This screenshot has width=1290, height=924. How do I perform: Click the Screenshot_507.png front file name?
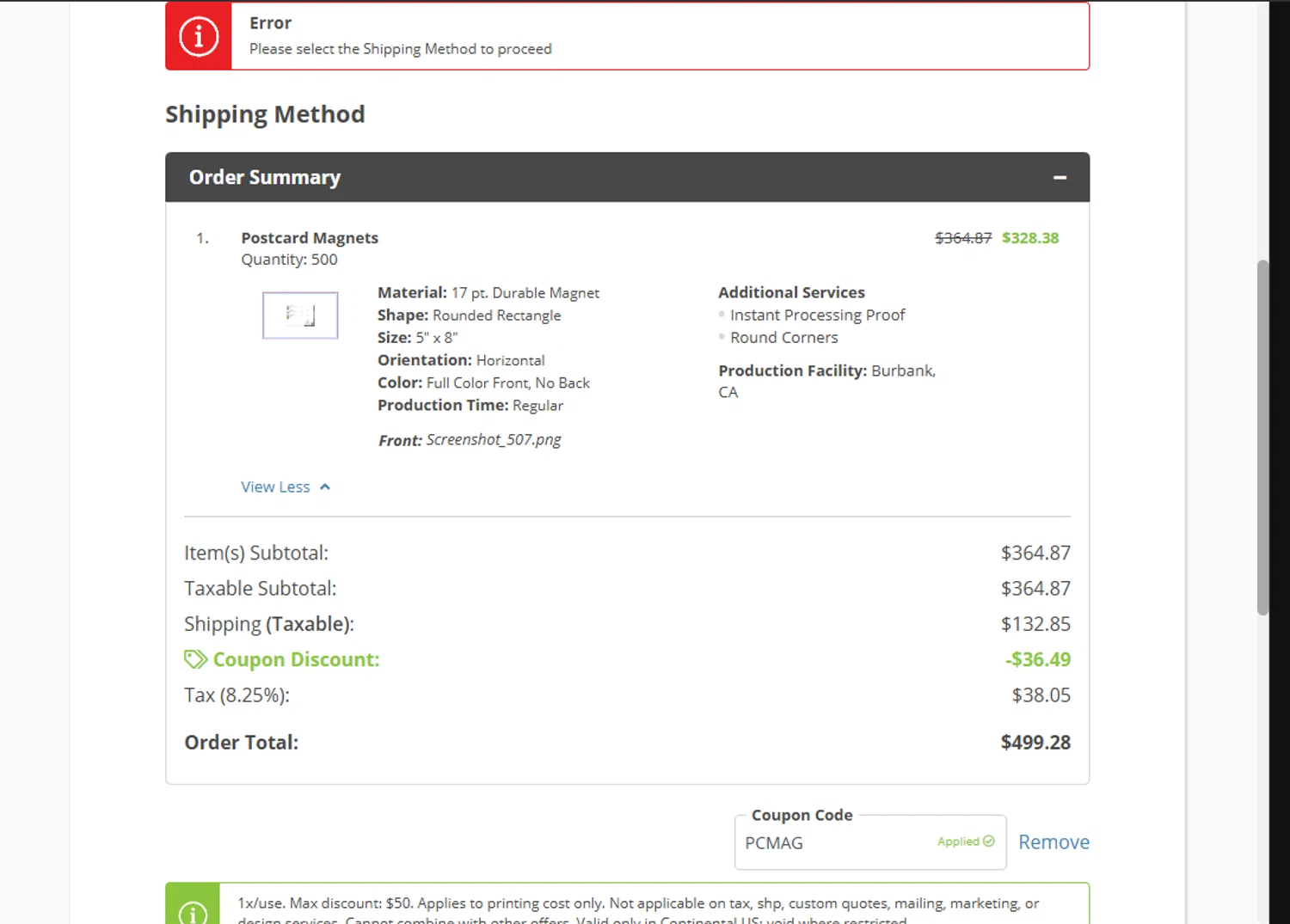494,440
